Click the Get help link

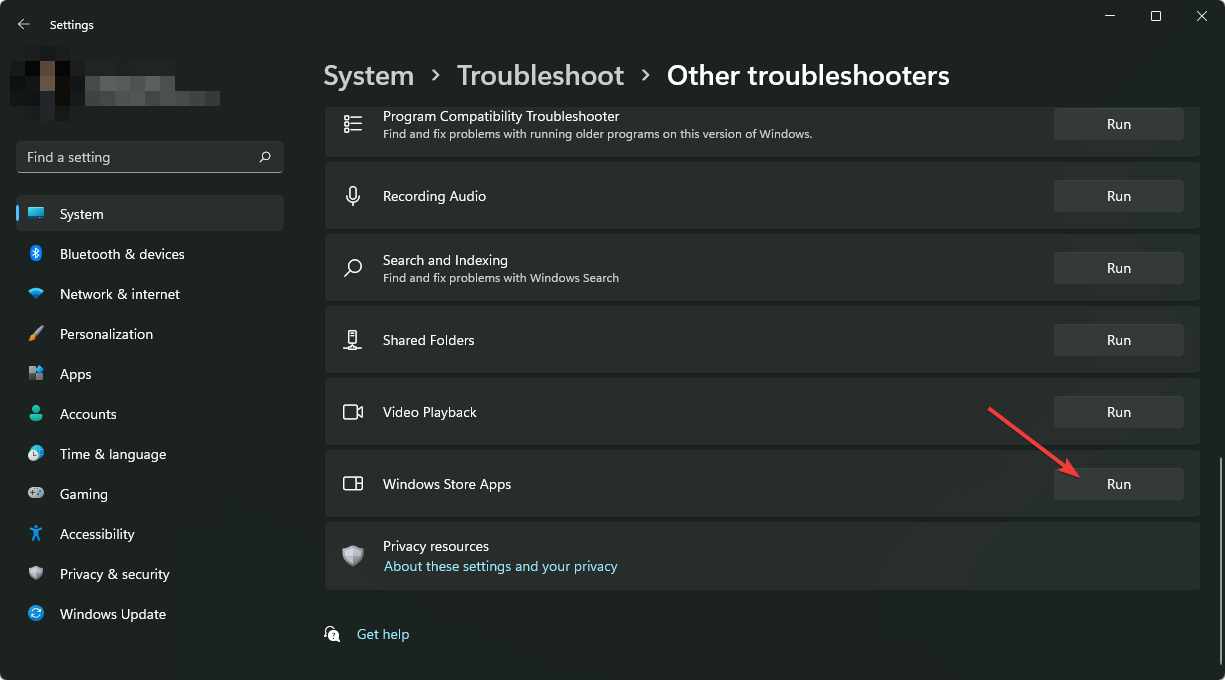pos(383,634)
